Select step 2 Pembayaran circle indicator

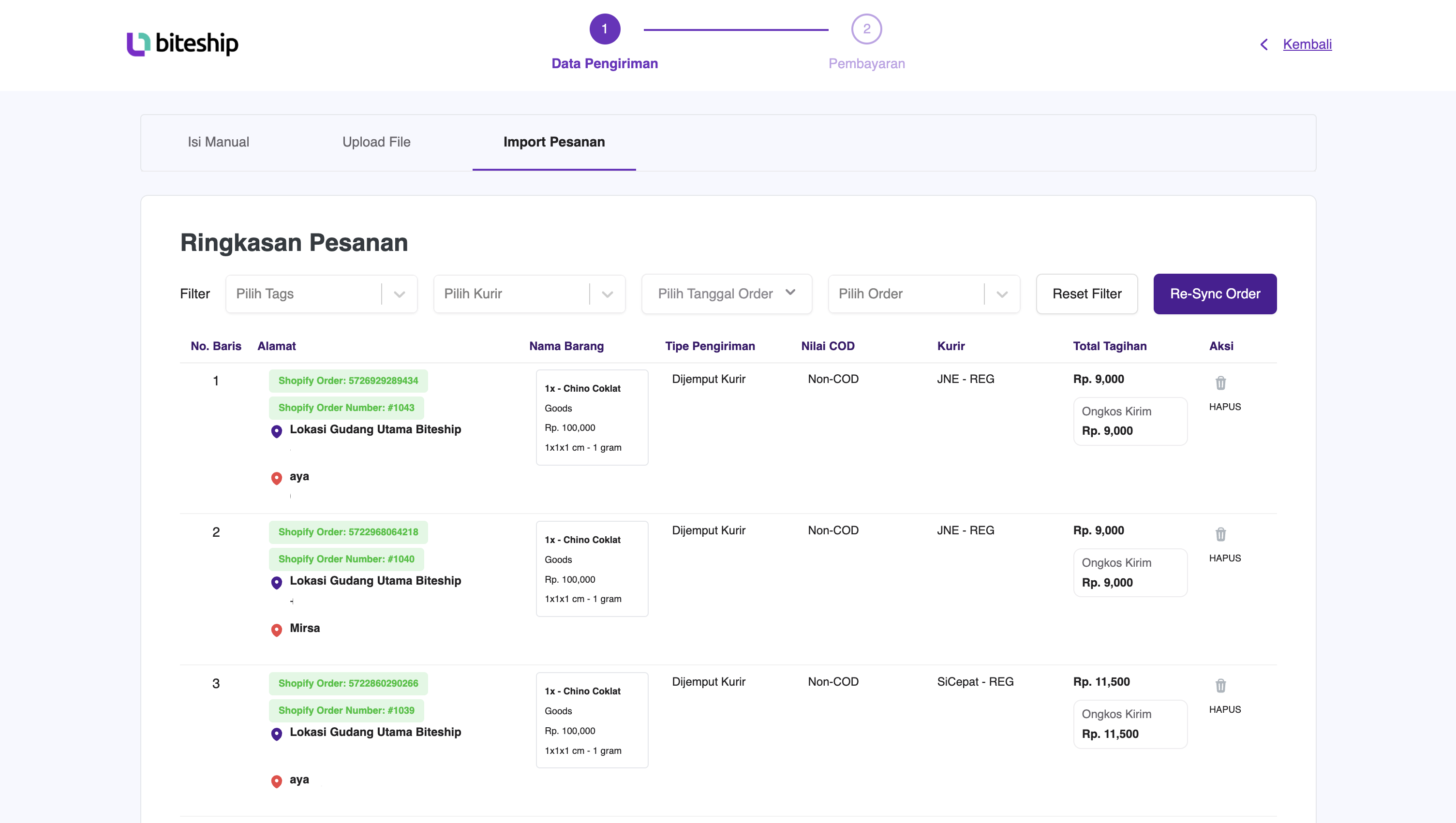[867, 29]
